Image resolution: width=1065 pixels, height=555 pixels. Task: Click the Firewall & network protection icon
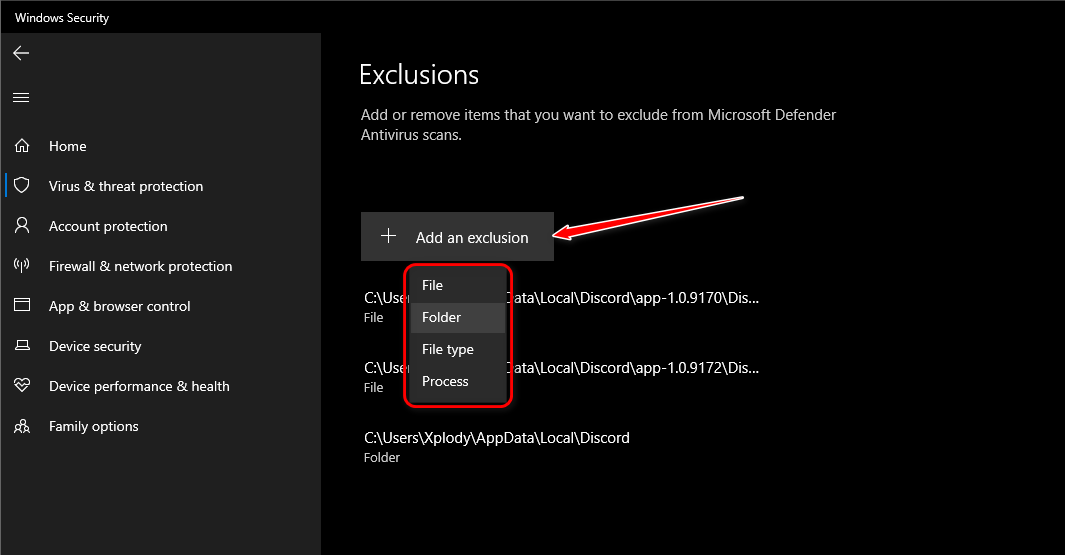[x=22, y=266]
